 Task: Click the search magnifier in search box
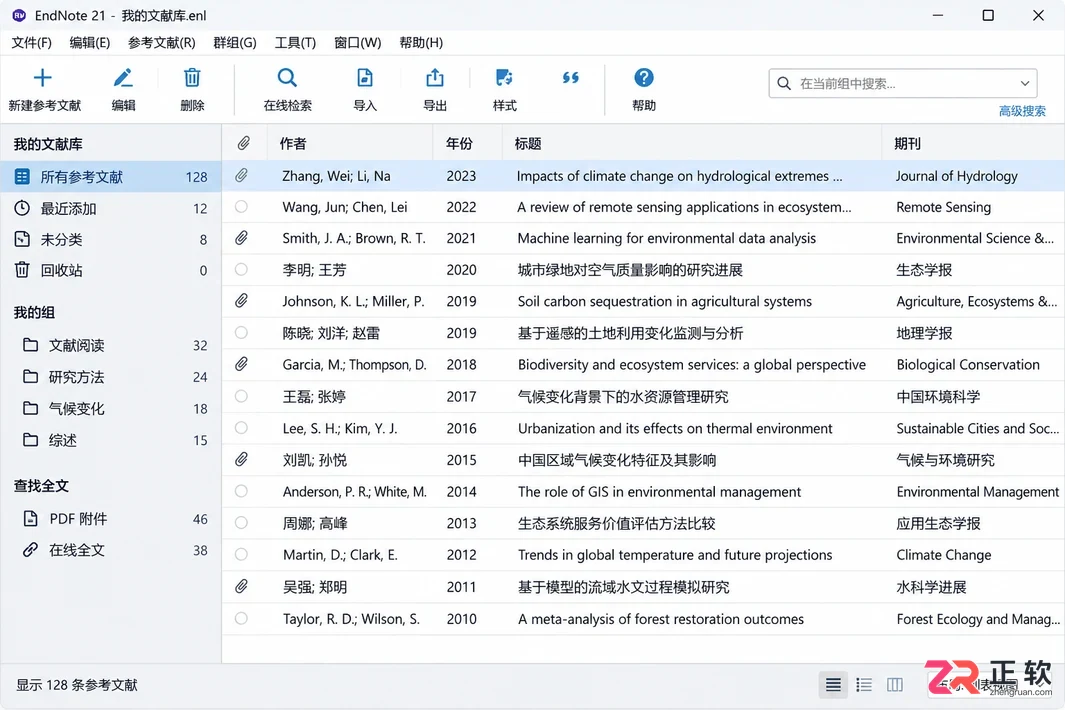784,84
